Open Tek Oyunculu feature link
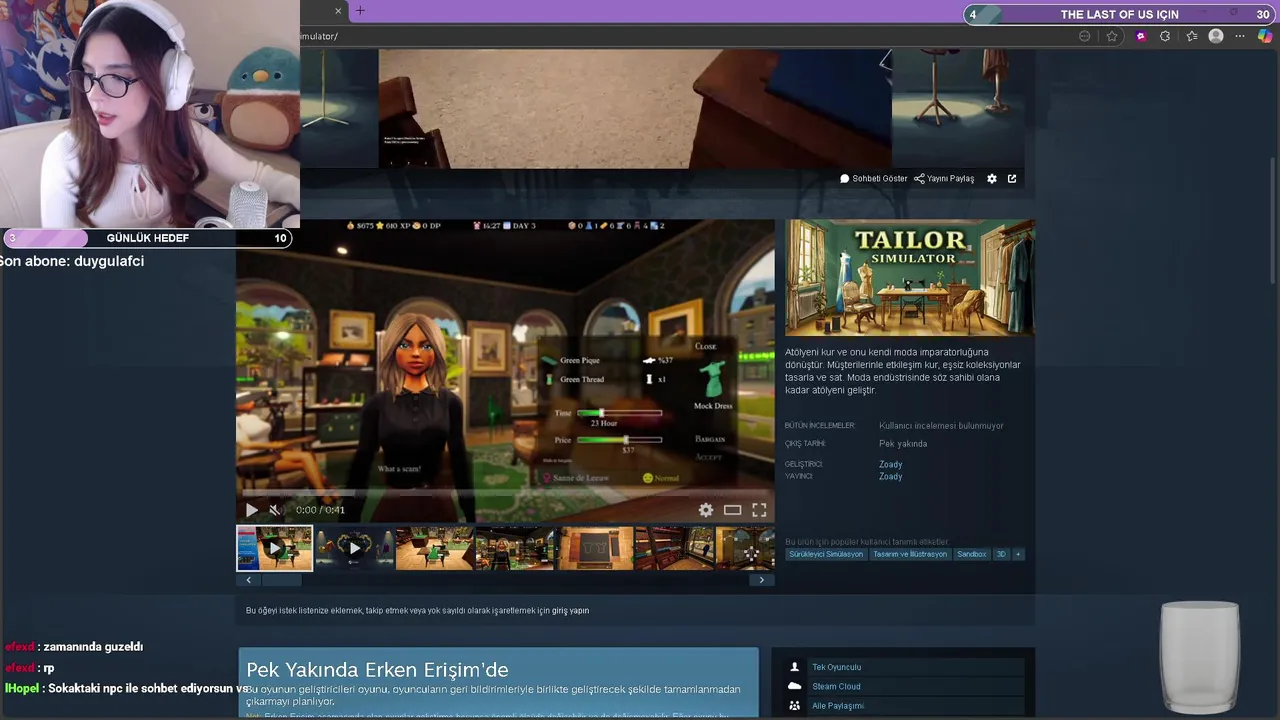The image size is (1280, 720). (x=836, y=667)
